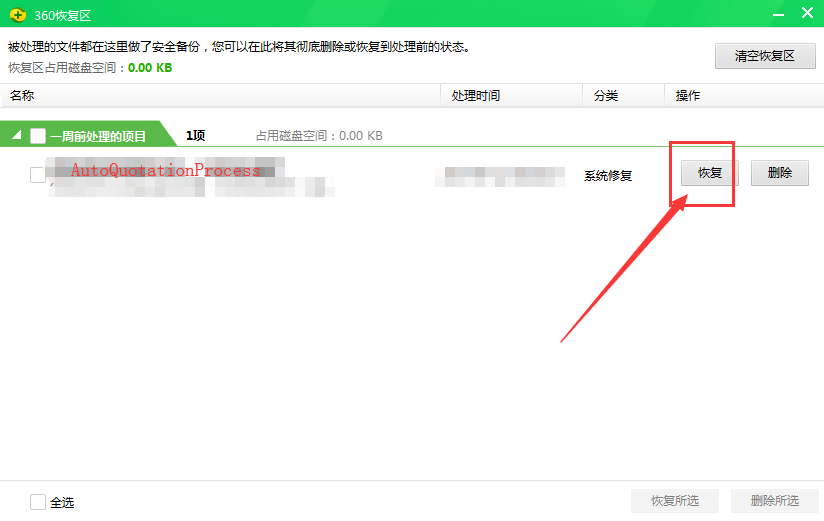Collapse the 一周前处理的项目 group triangle

[x=17, y=136]
